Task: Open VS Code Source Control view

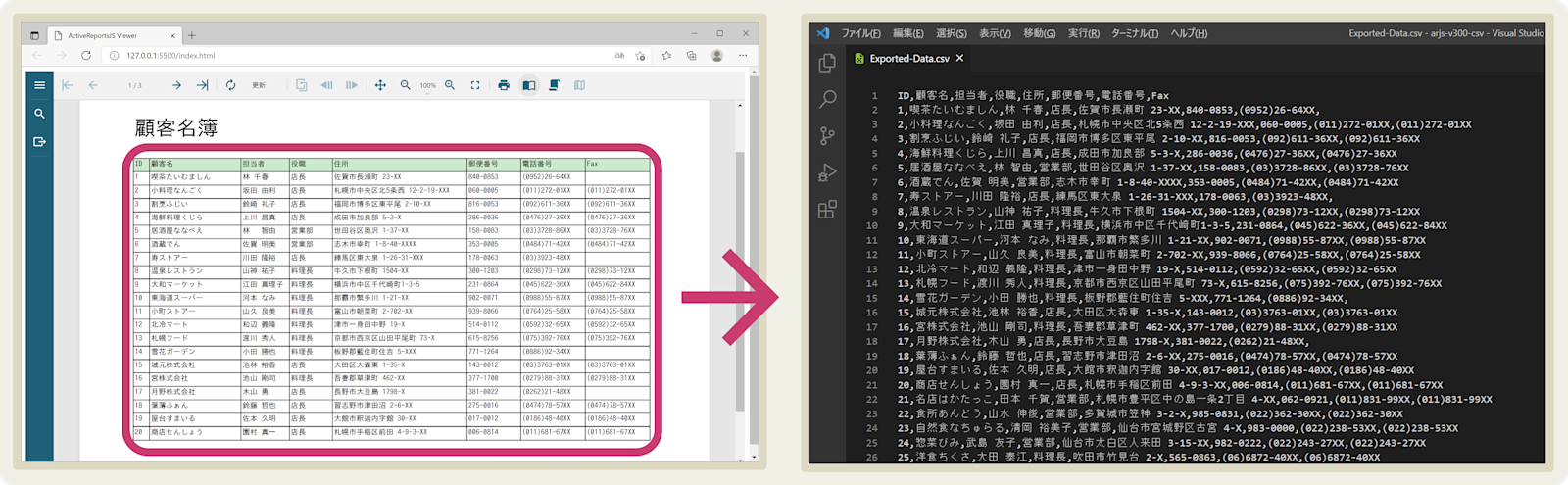Action: (828, 135)
